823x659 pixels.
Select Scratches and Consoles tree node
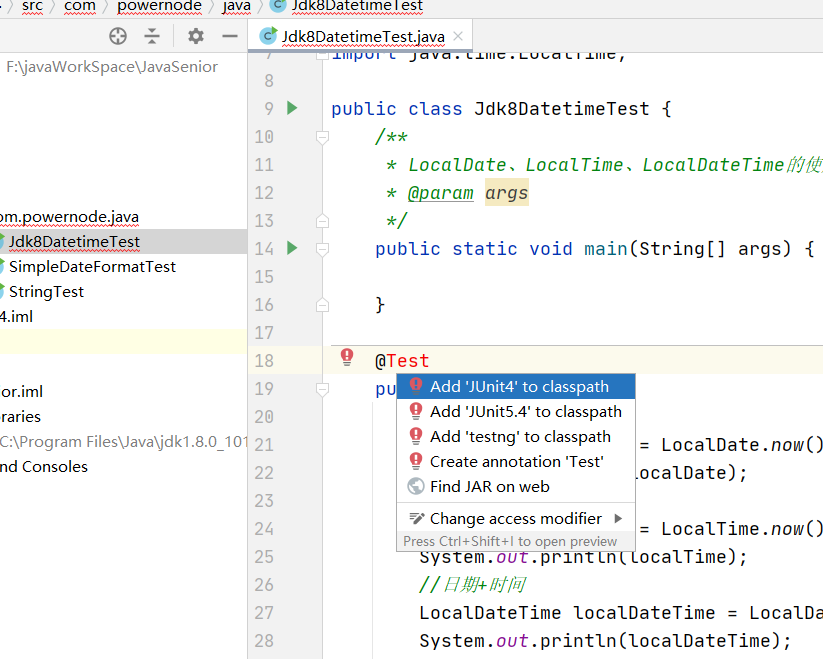(x=44, y=466)
